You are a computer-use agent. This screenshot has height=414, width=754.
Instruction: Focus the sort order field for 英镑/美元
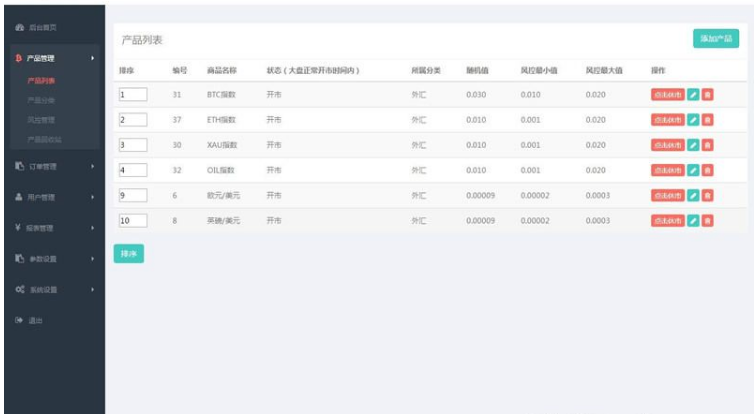133,220
